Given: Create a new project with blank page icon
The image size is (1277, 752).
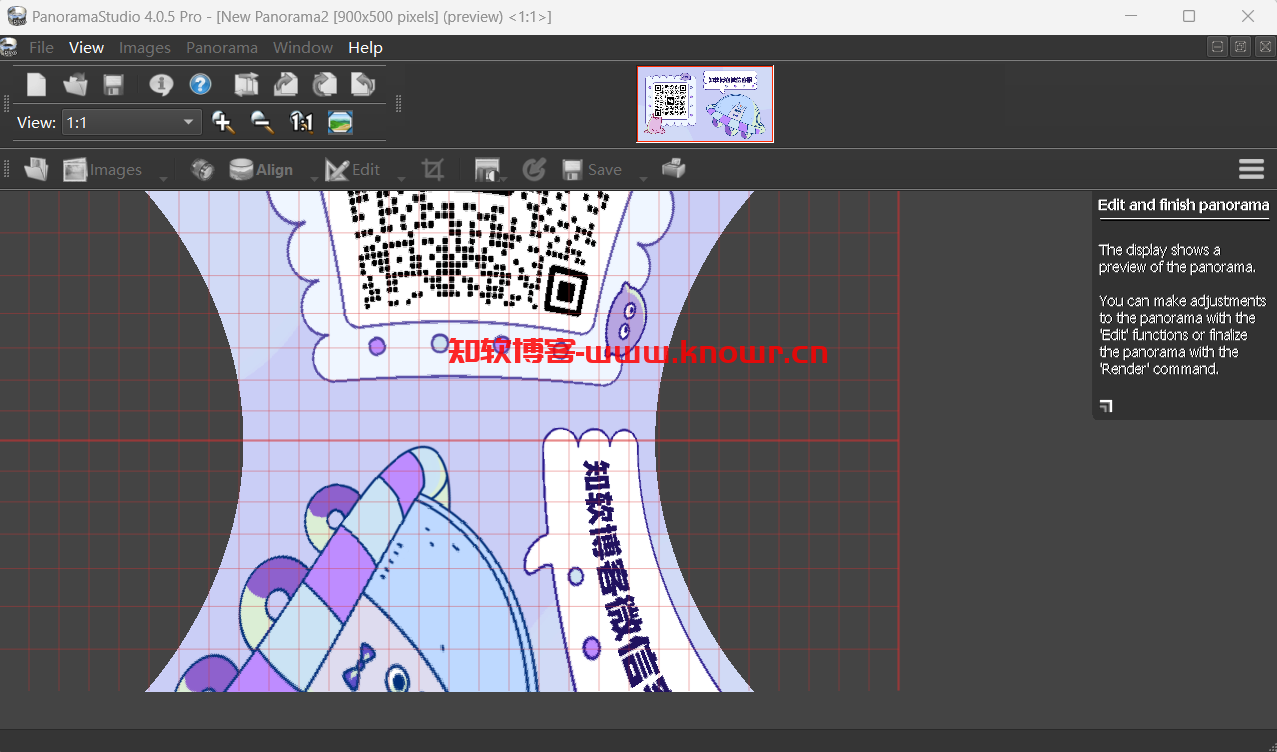Looking at the screenshot, I should click(37, 85).
